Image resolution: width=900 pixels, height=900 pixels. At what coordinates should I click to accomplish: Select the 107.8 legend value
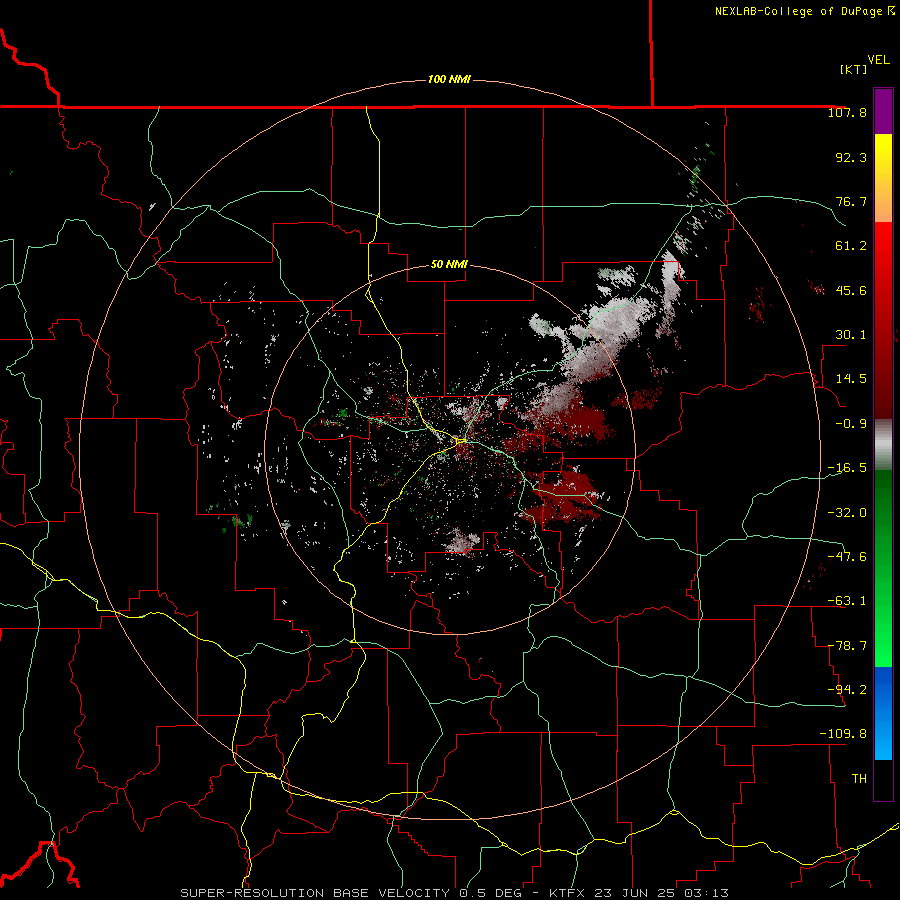pyautogui.click(x=847, y=112)
